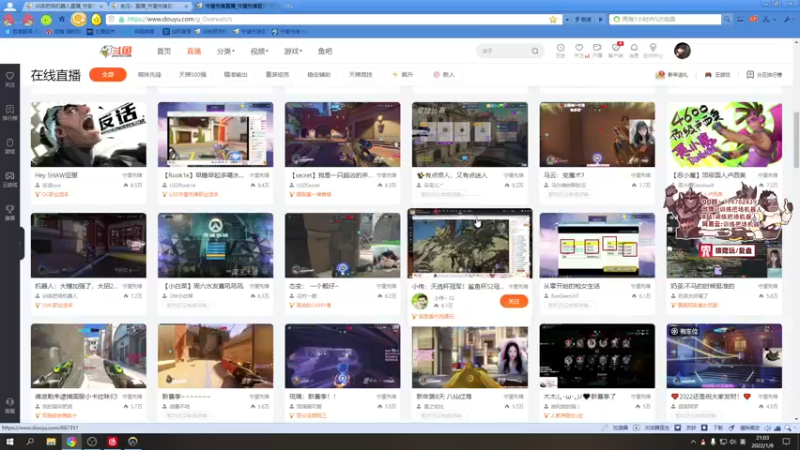Open the taskbar search icon
Image resolution: width=800 pixels, height=450 pixels.
pyautogui.click(x=30, y=442)
